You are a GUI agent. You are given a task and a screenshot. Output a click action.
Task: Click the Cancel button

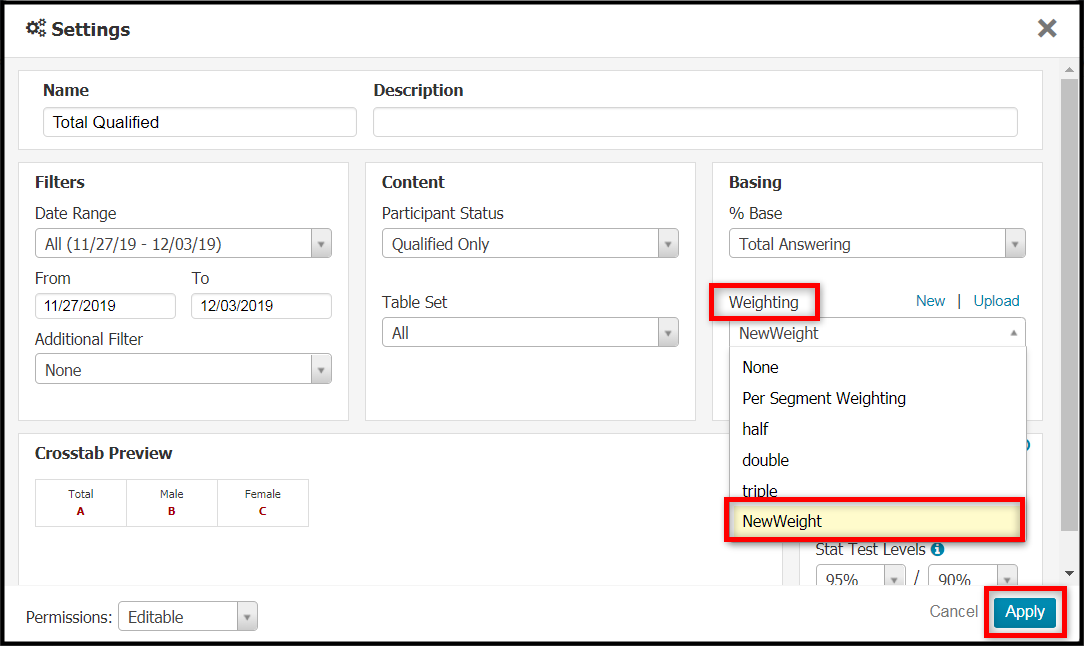coord(953,611)
